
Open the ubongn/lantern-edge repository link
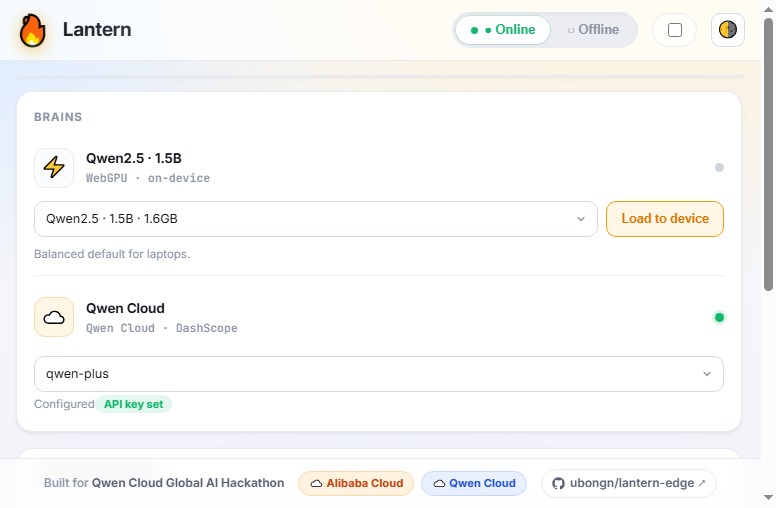click(629, 483)
